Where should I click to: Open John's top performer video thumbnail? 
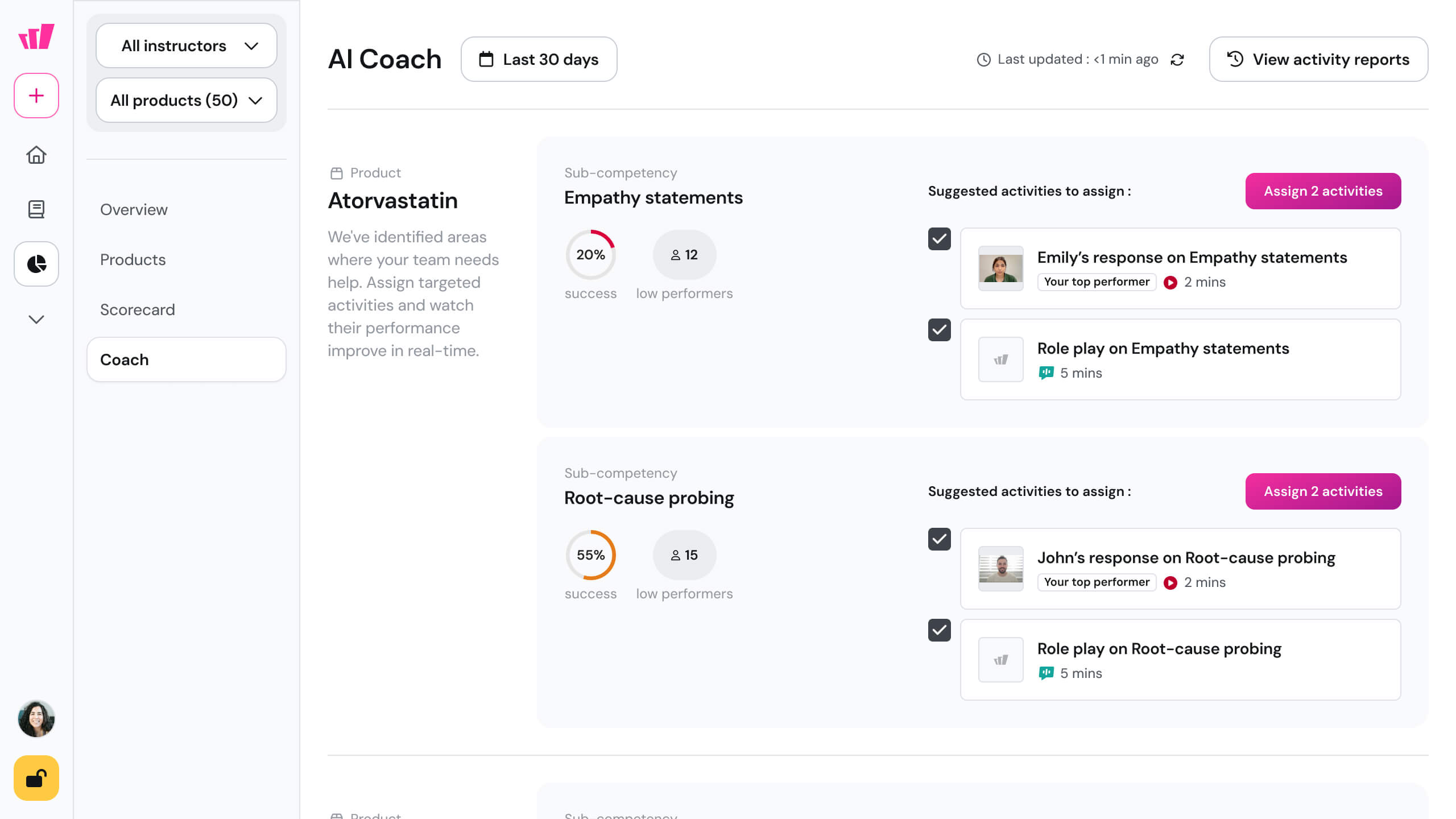[x=1000, y=569]
